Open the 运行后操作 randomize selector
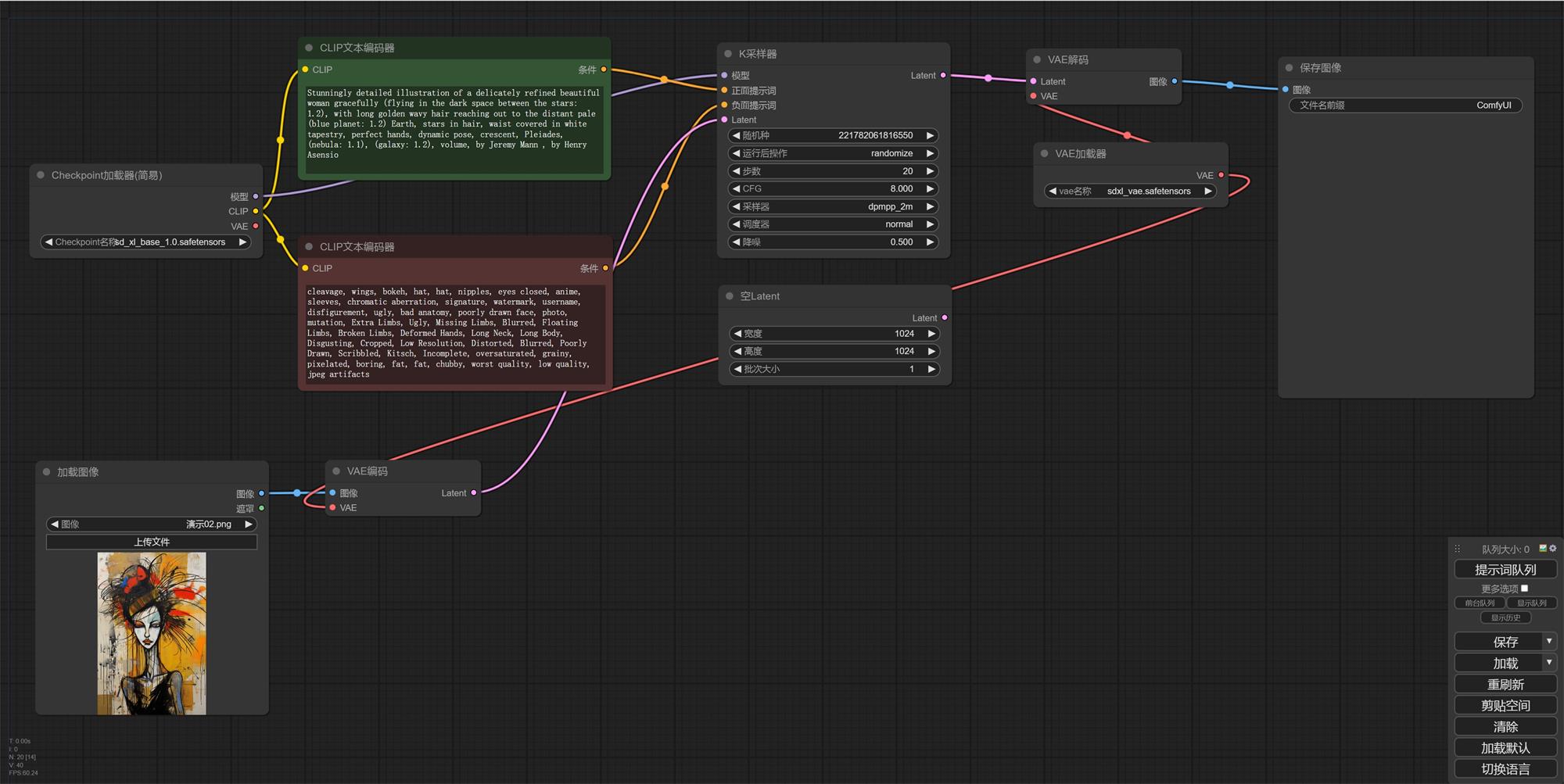This screenshot has width=1564, height=784. pos(834,153)
